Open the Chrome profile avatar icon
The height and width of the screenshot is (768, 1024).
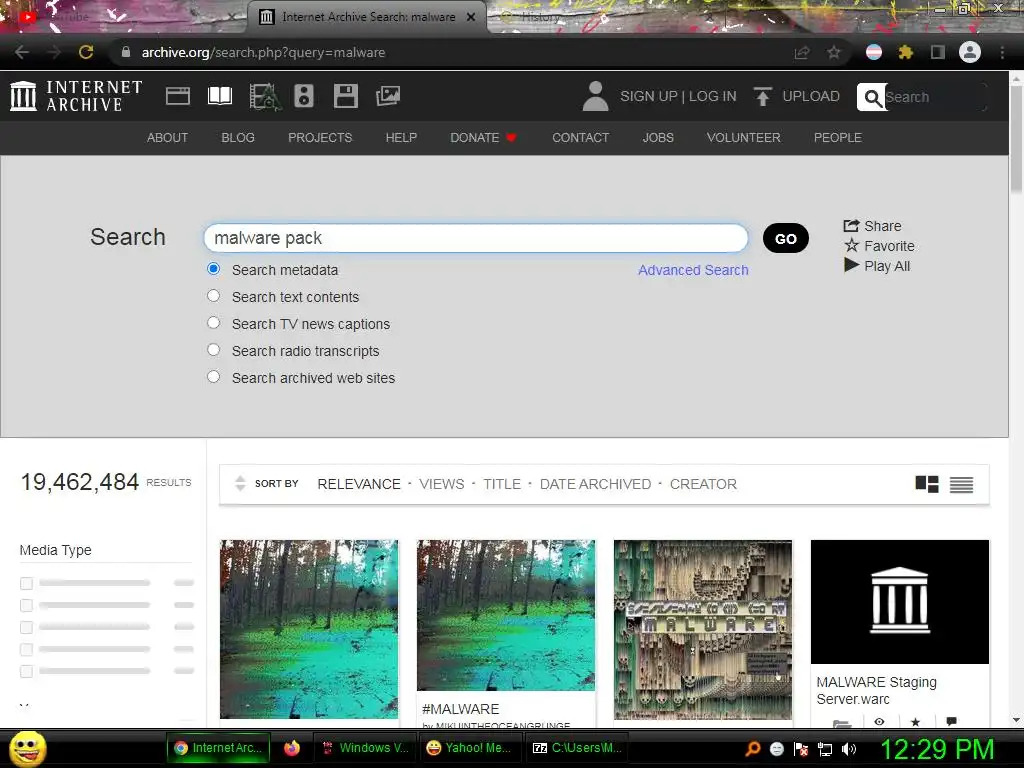tap(970, 52)
